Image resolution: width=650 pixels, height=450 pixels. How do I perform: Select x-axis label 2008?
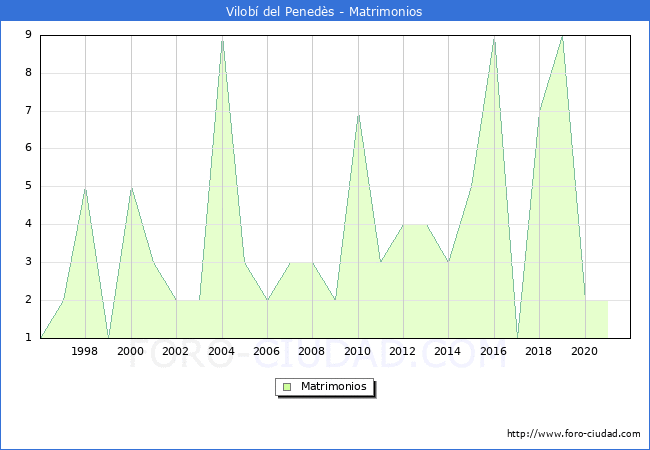pos(311,351)
